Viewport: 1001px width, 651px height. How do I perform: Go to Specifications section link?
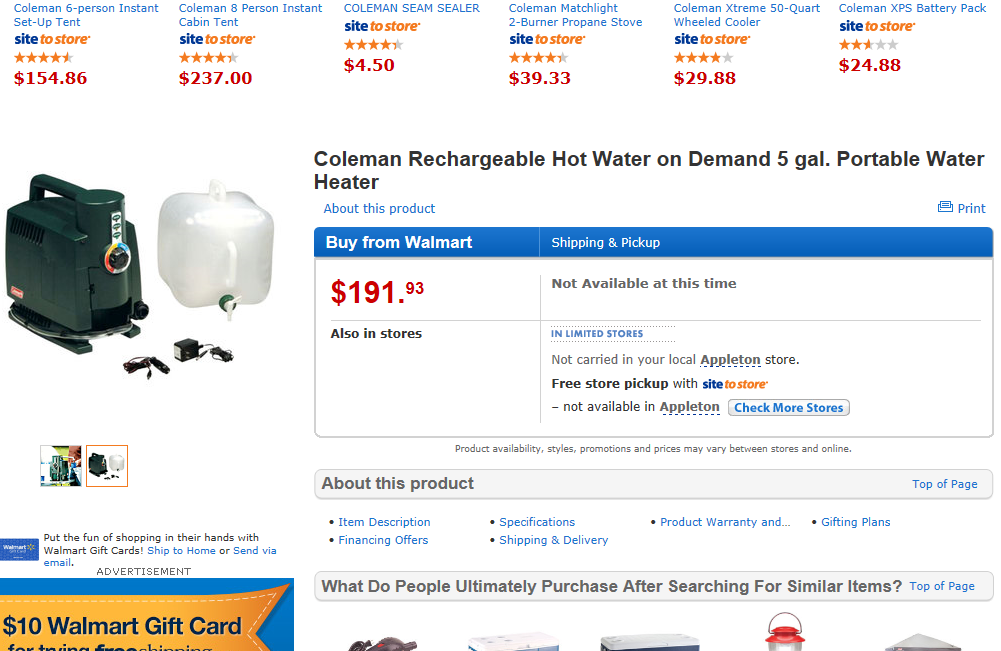click(537, 522)
